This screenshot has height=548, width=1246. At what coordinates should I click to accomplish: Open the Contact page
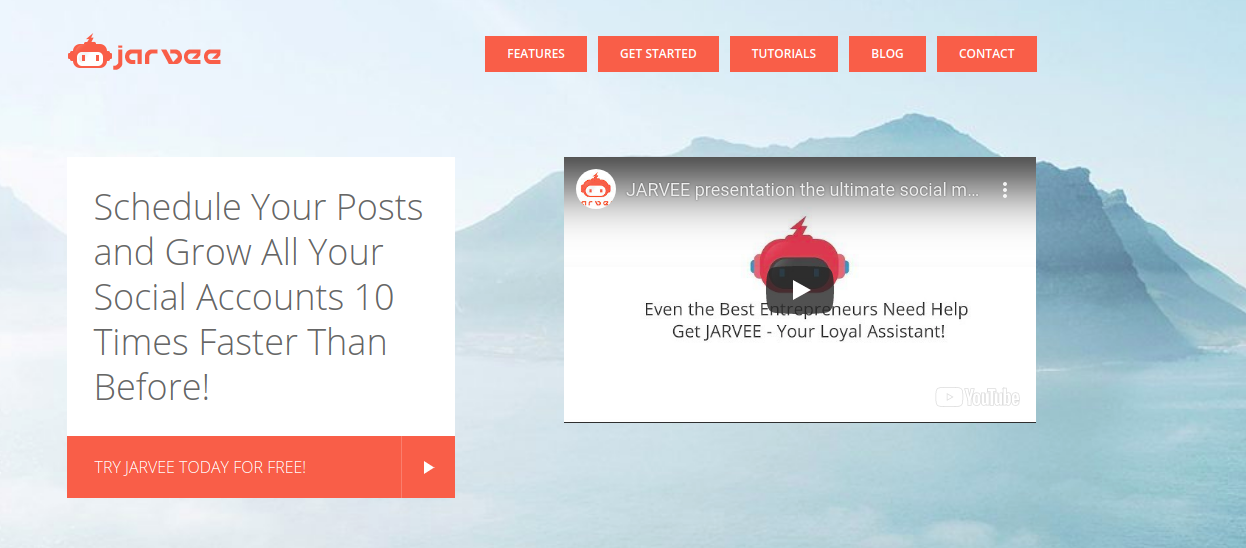pos(986,54)
